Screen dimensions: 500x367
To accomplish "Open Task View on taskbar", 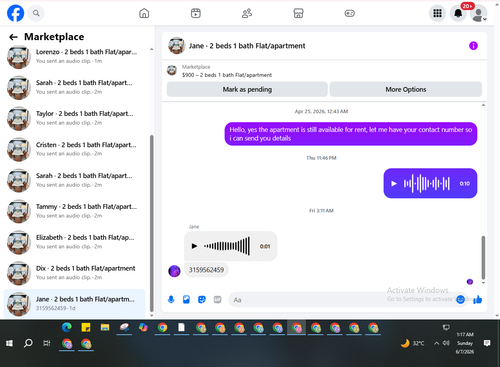I will click(x=47, y=343).
